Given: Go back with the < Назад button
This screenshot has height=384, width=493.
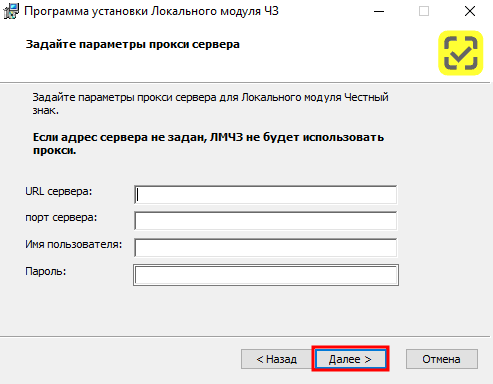Looking at the screenshot, I should [276, 359].
